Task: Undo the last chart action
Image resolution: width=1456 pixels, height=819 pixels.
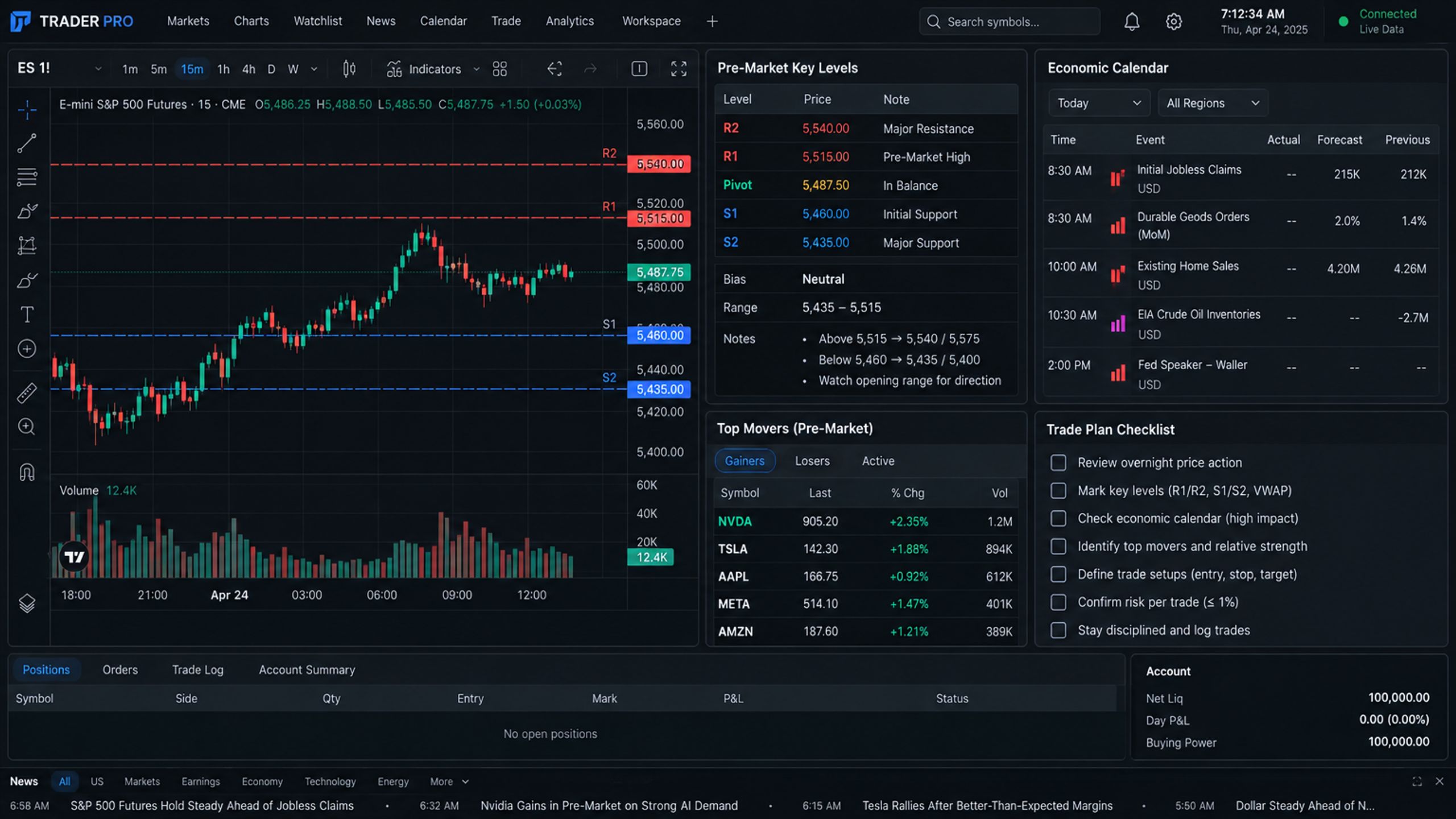Action: 555,69
